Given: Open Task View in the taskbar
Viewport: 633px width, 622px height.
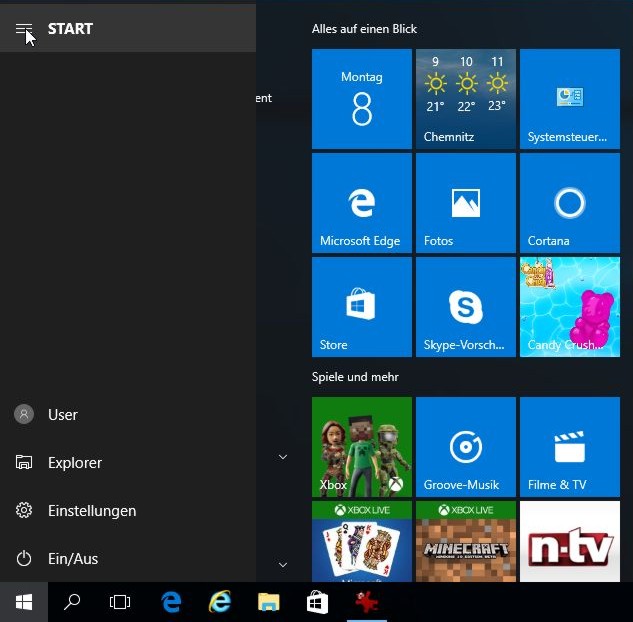Looking at the screenshot, I should [120, 602].
